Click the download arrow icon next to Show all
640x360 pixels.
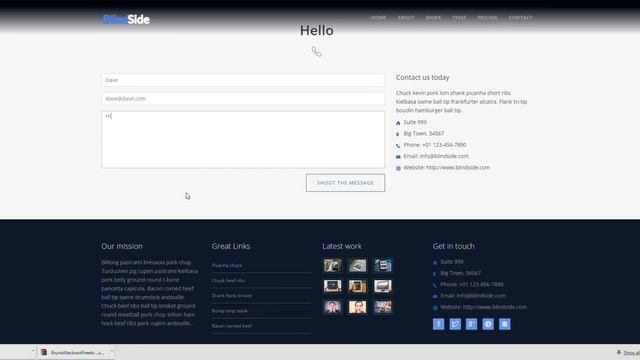click(619, 352)
